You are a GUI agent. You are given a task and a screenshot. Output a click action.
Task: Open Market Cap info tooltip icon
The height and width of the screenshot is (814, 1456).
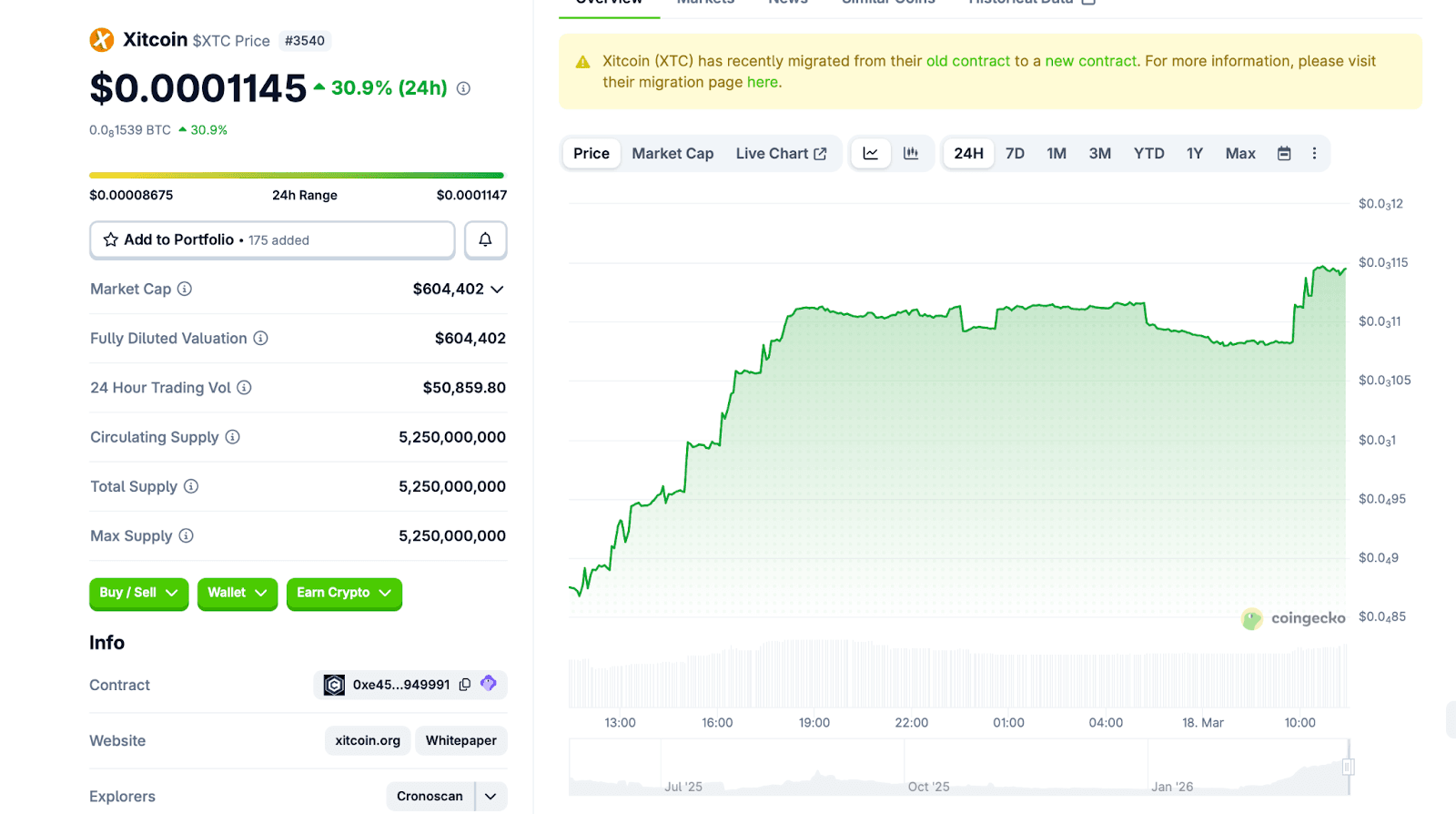(x=185, y=289)
